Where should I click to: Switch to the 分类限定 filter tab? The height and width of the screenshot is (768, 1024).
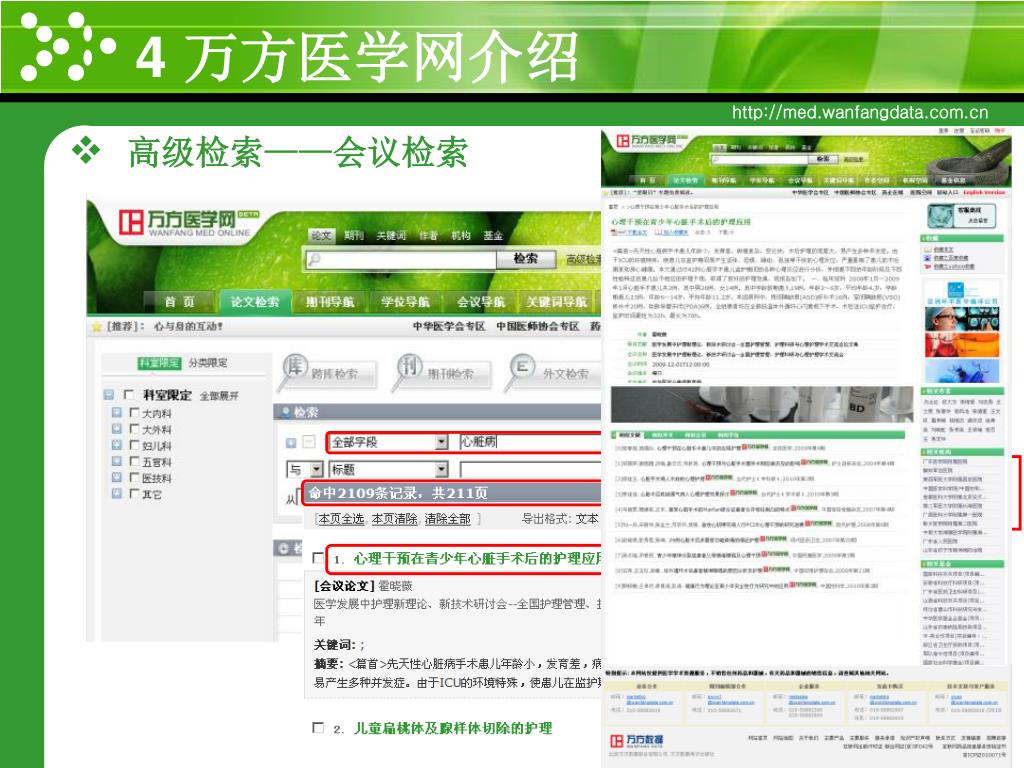pos(208,363)
